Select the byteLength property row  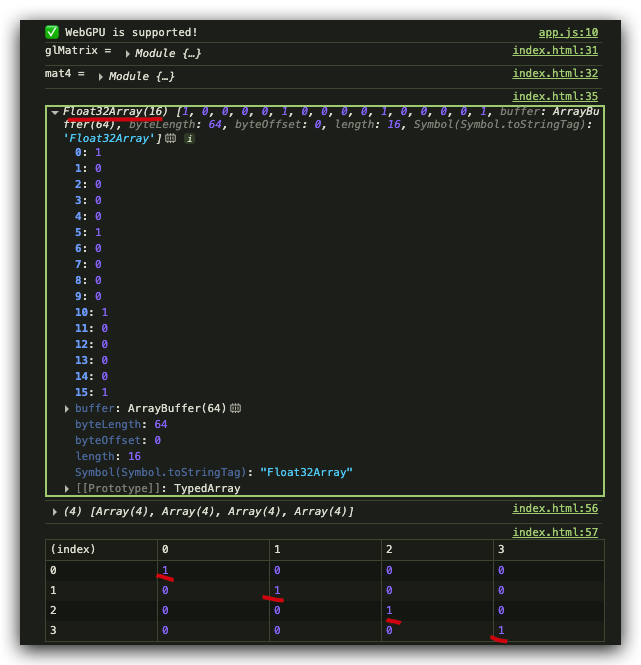[x=121, y=424]
